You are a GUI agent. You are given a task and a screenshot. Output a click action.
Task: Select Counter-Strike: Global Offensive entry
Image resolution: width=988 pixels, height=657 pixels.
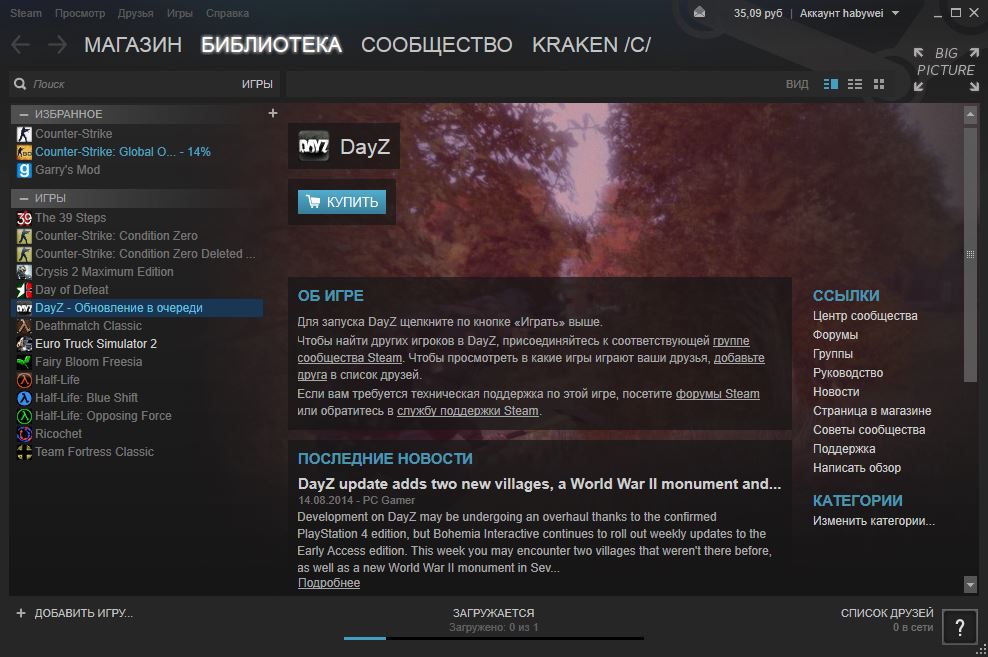(137, 152)
